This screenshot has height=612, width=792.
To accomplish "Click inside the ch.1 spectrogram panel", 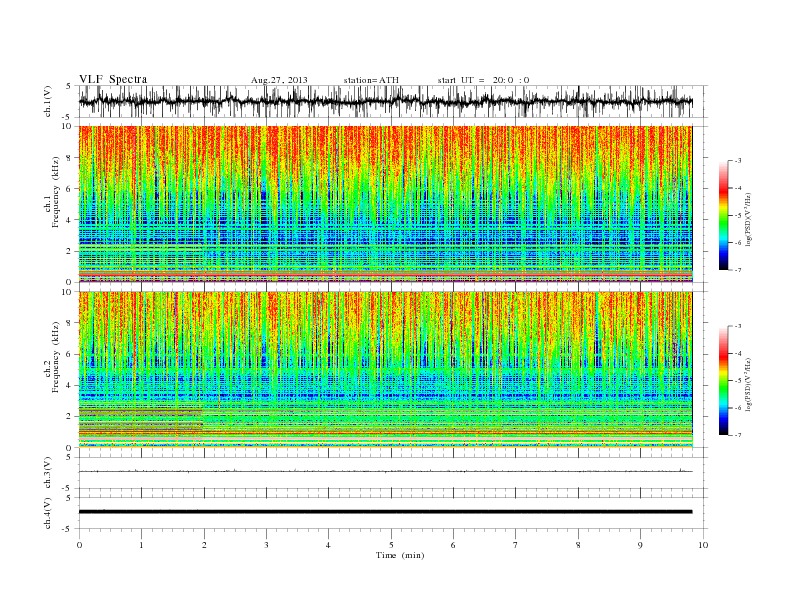I will [385, 204].
